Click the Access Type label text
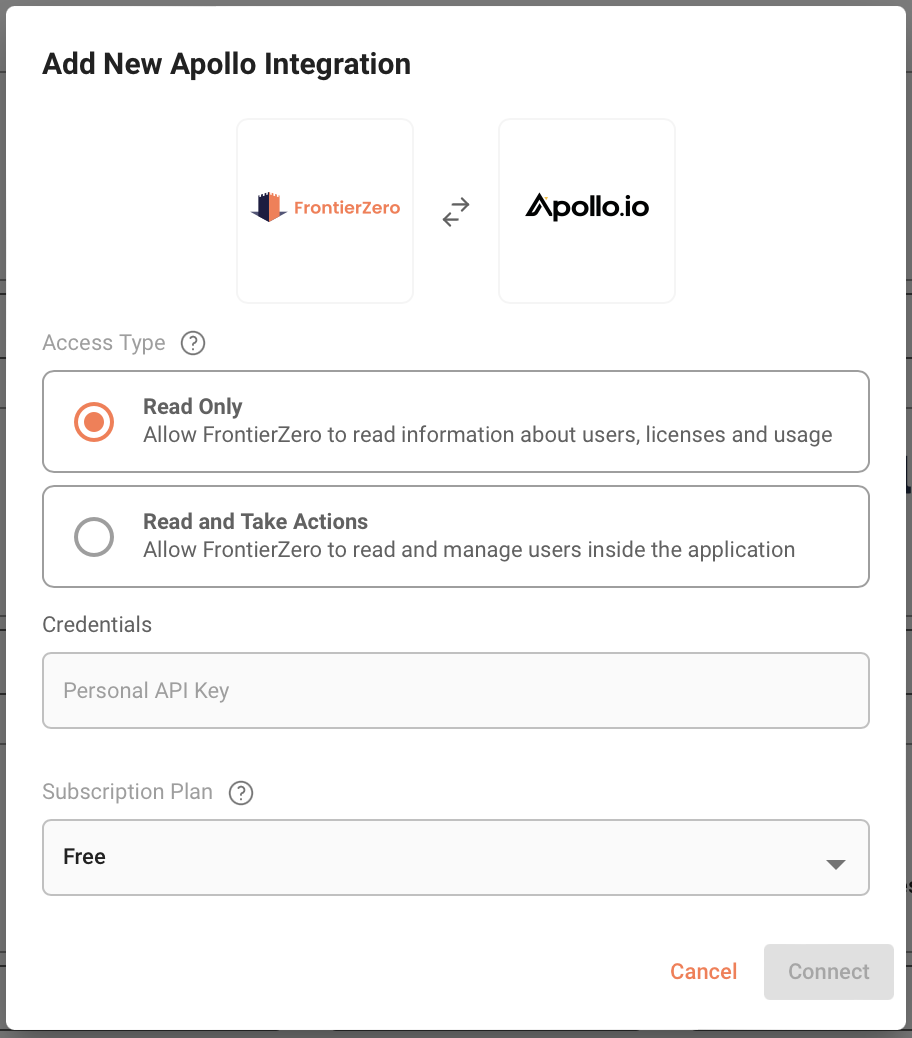This screenshot has width=912, height=1038. point(104,343)
